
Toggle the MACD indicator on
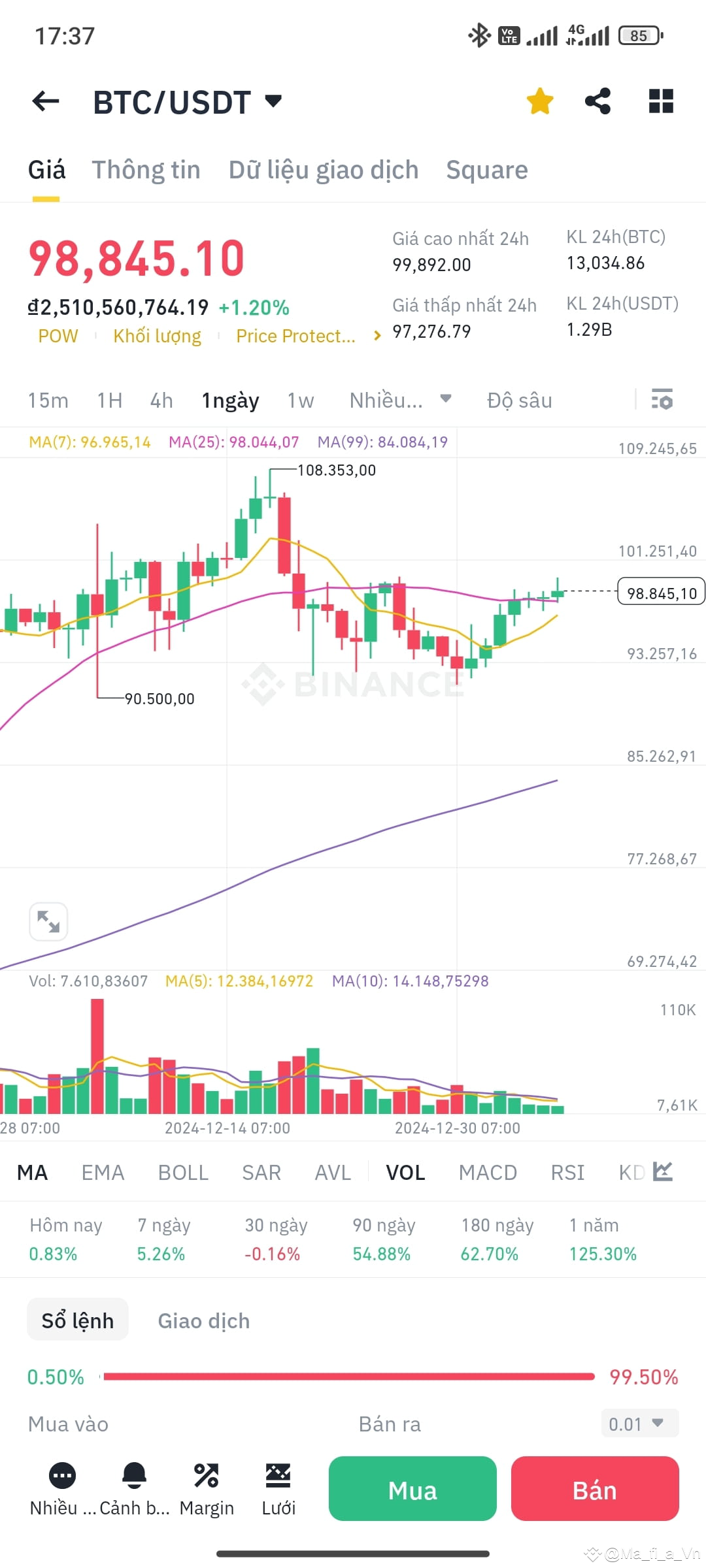click(x=487, y=1172)
